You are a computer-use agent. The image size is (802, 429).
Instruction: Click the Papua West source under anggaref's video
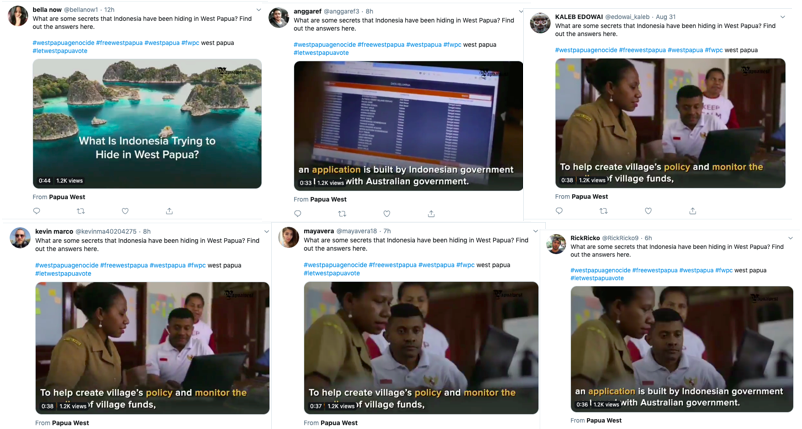(328, 199)
